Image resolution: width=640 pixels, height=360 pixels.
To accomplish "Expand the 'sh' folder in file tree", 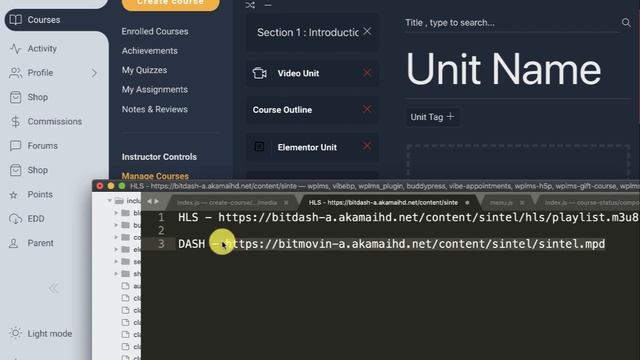I will (116, 273).
